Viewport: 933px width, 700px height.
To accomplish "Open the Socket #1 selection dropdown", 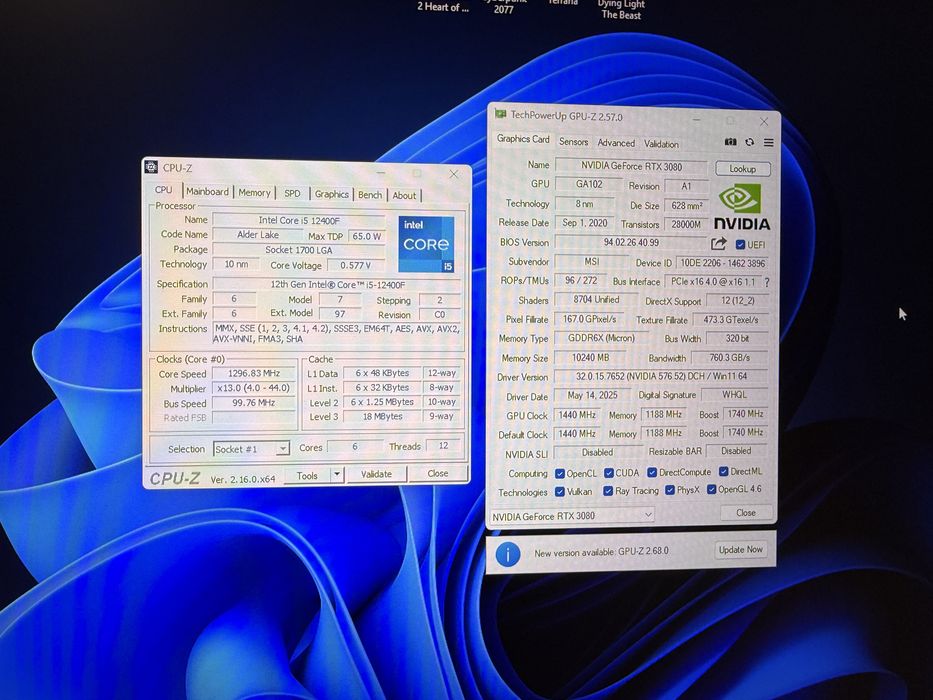I will coord(251,449).
